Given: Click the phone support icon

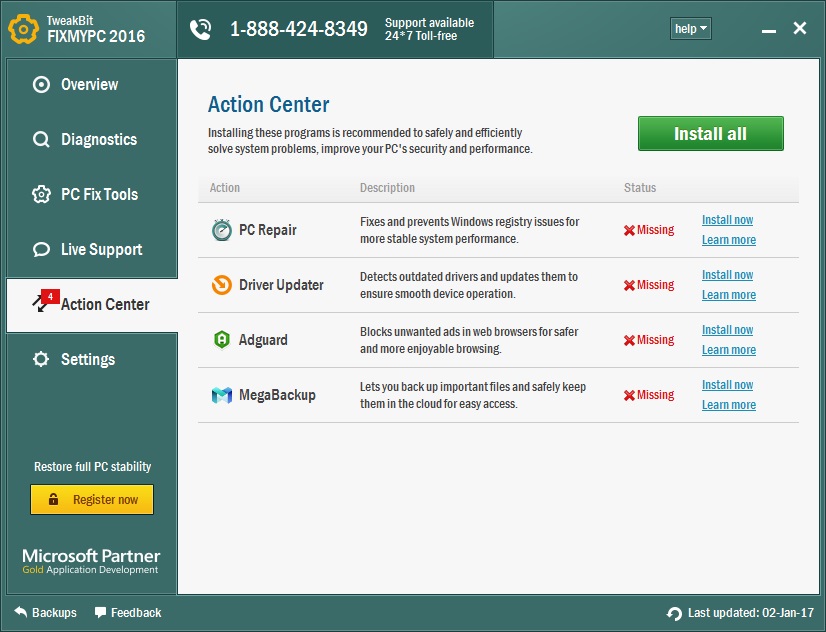Looking at the screenshot, I should tap(201, 29).
